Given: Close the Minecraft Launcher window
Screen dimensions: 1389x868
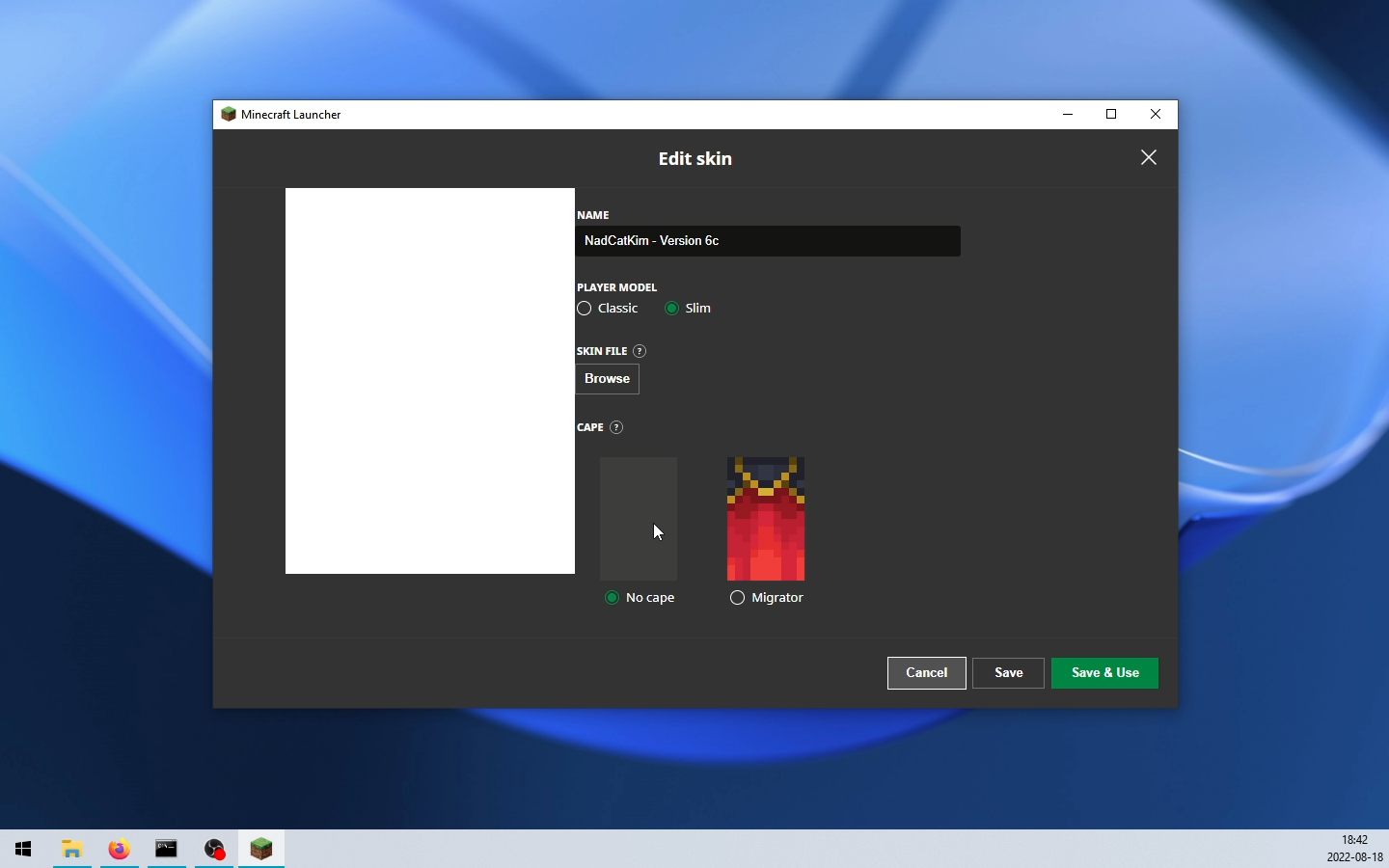Looking at the screenshot, I should [1157, 114].
